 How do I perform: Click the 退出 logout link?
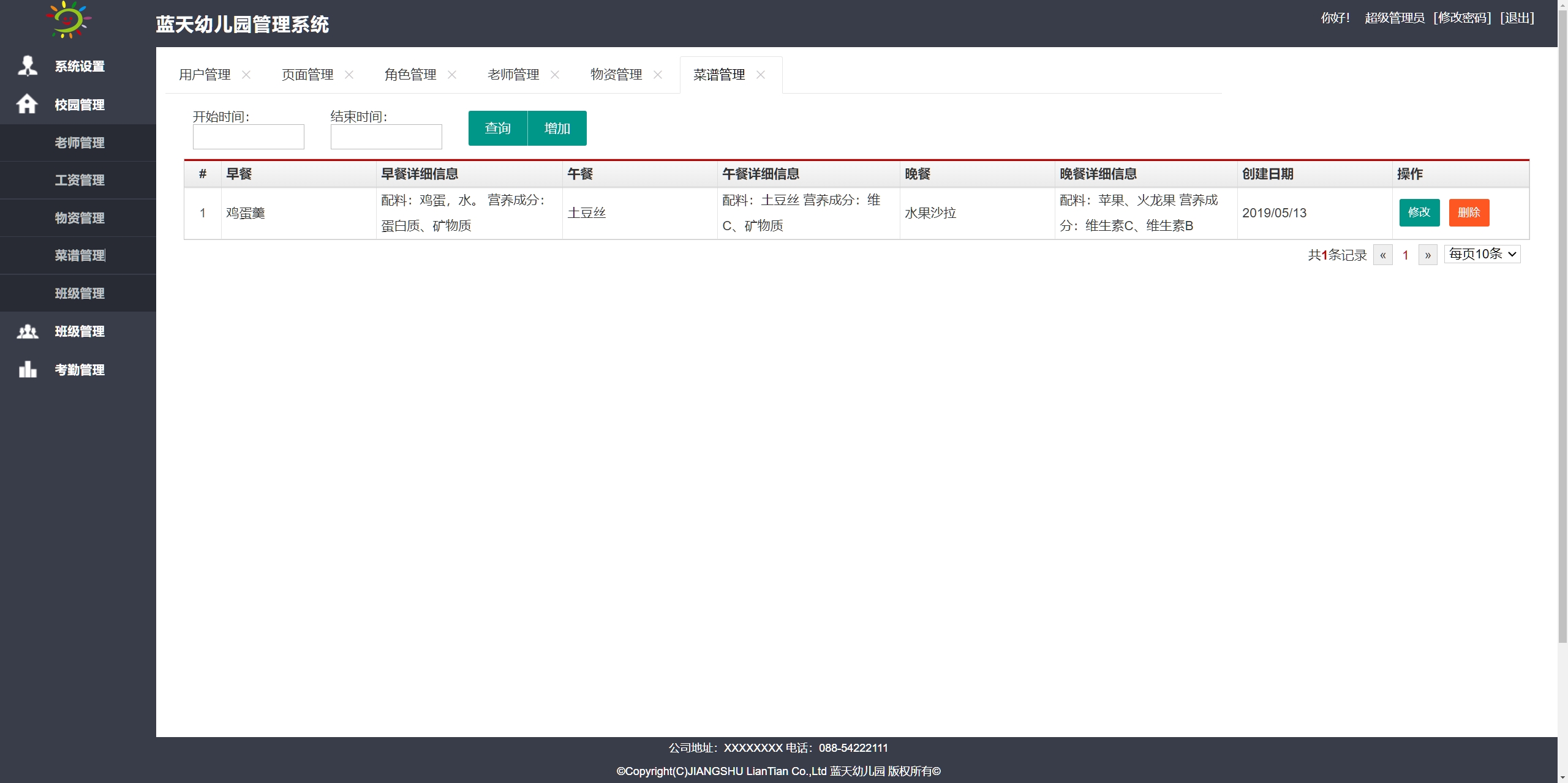(1517, 18)
